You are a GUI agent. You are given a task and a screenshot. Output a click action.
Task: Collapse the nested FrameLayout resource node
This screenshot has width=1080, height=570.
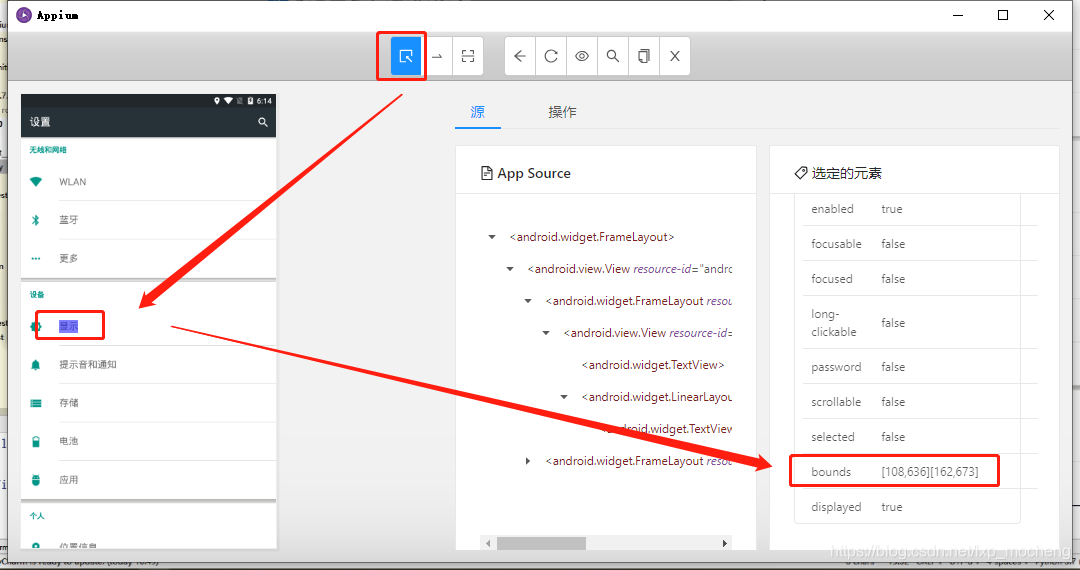tap(528, 301)
